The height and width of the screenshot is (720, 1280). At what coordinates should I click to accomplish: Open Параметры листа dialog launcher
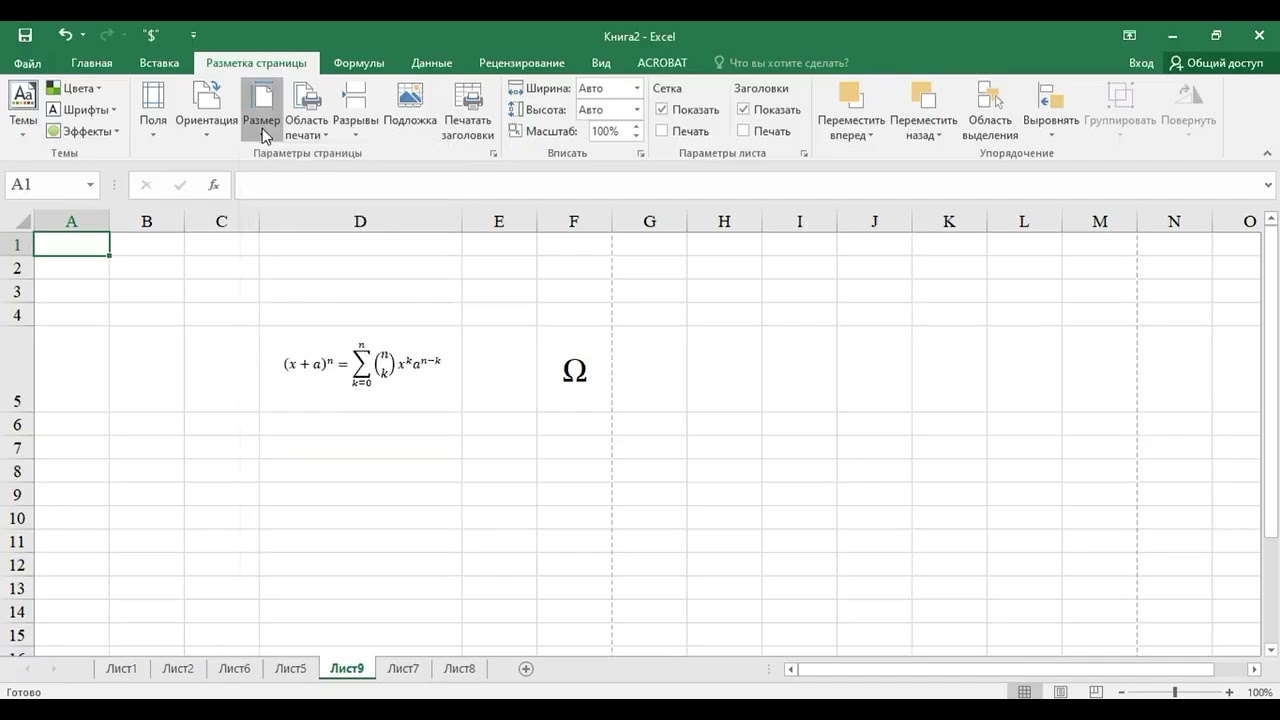(x=804, y=154)
